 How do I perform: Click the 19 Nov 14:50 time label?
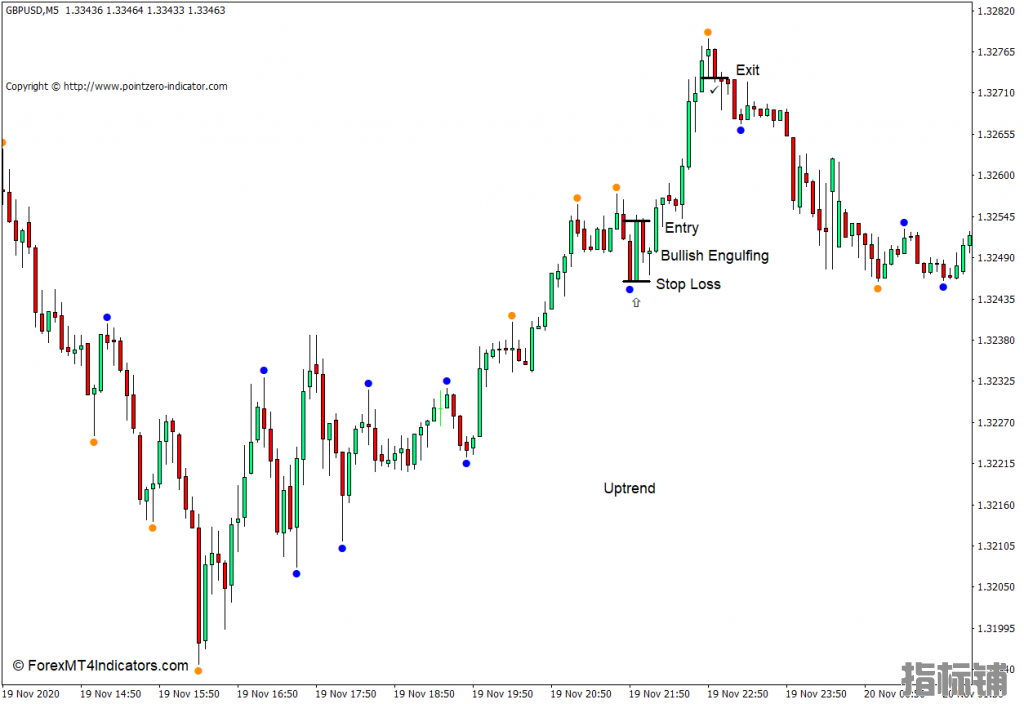point(110,694)
